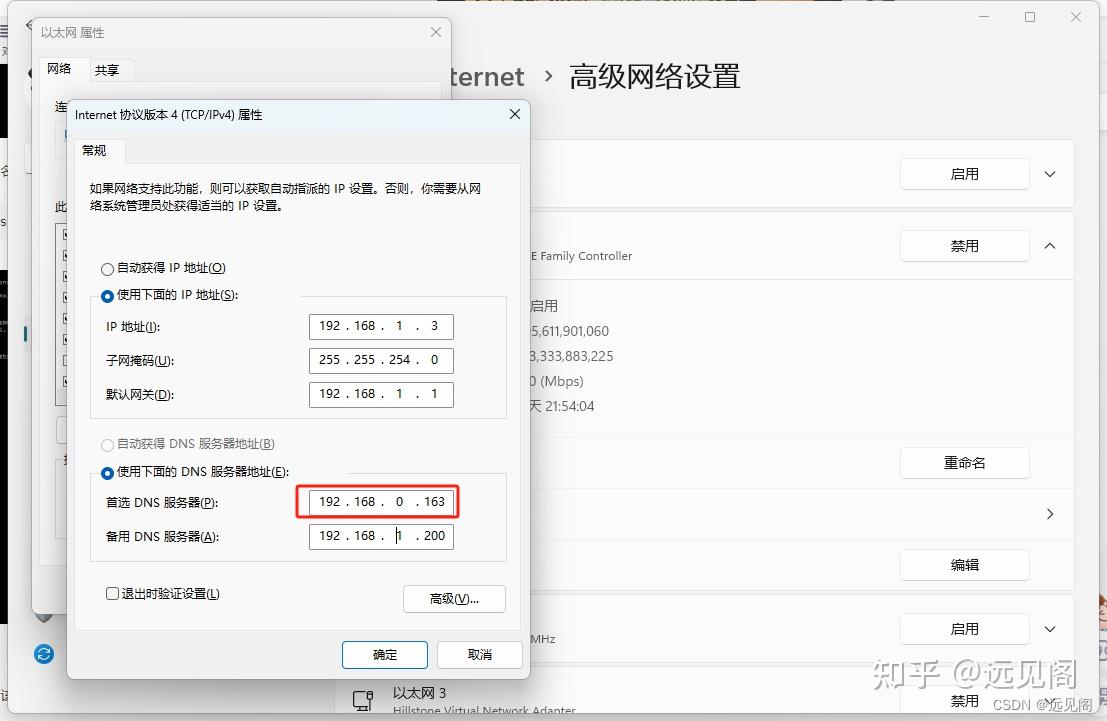Image resolution: width=1107 pixels, height=721 pixels.
Task: Click the right-arrow chevron above the 编辑 button
Action: tap(1049, 513)
